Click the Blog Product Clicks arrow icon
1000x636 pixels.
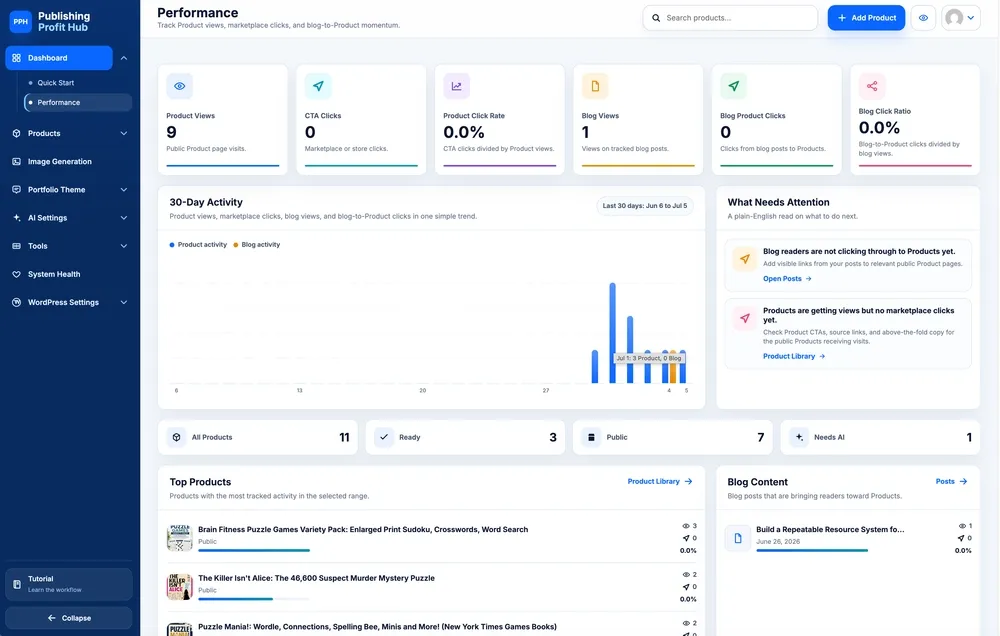tap(733, 86)
